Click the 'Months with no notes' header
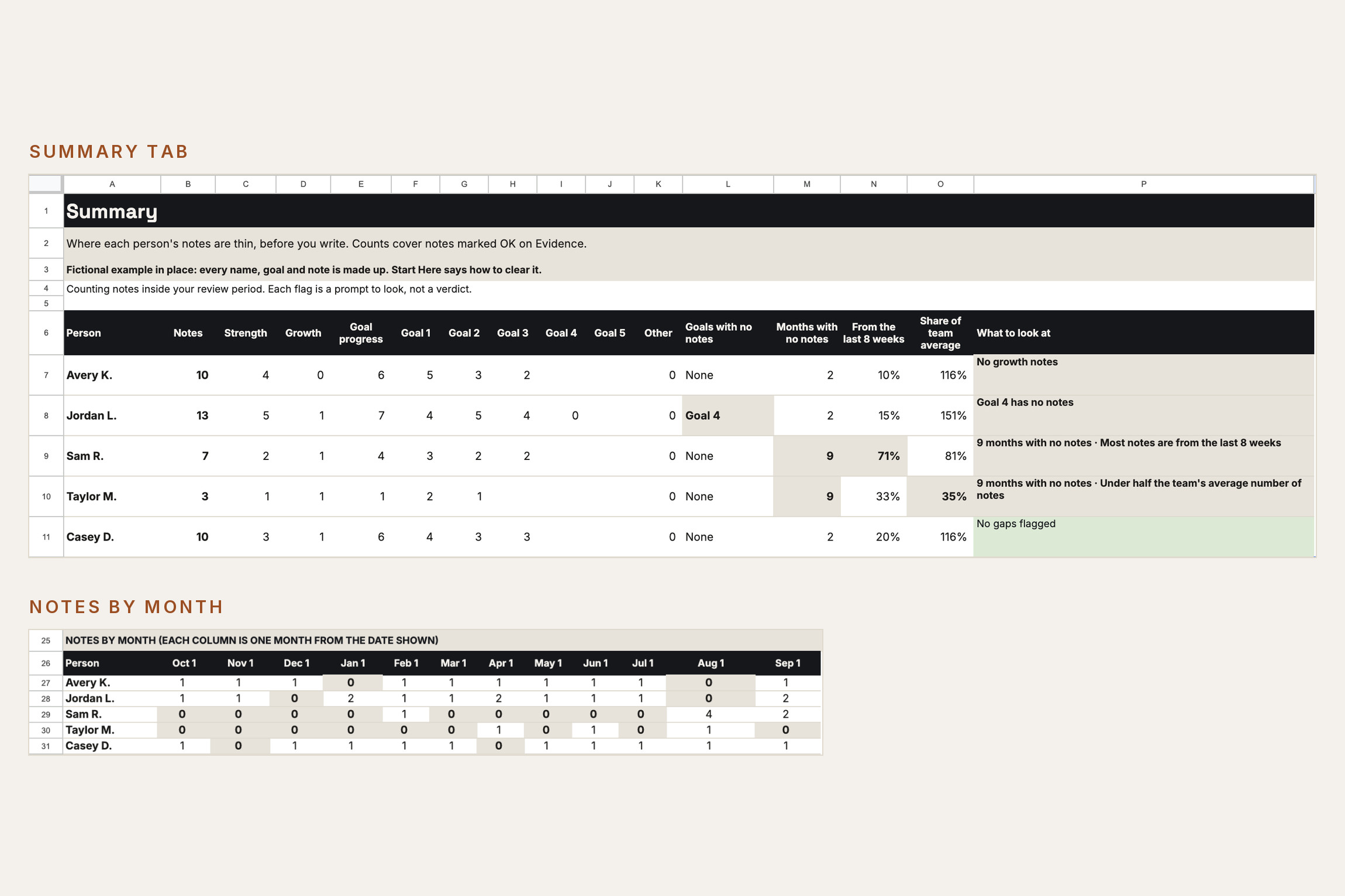This screenshot has width=1345, height=896. click(x=807, y=333)
